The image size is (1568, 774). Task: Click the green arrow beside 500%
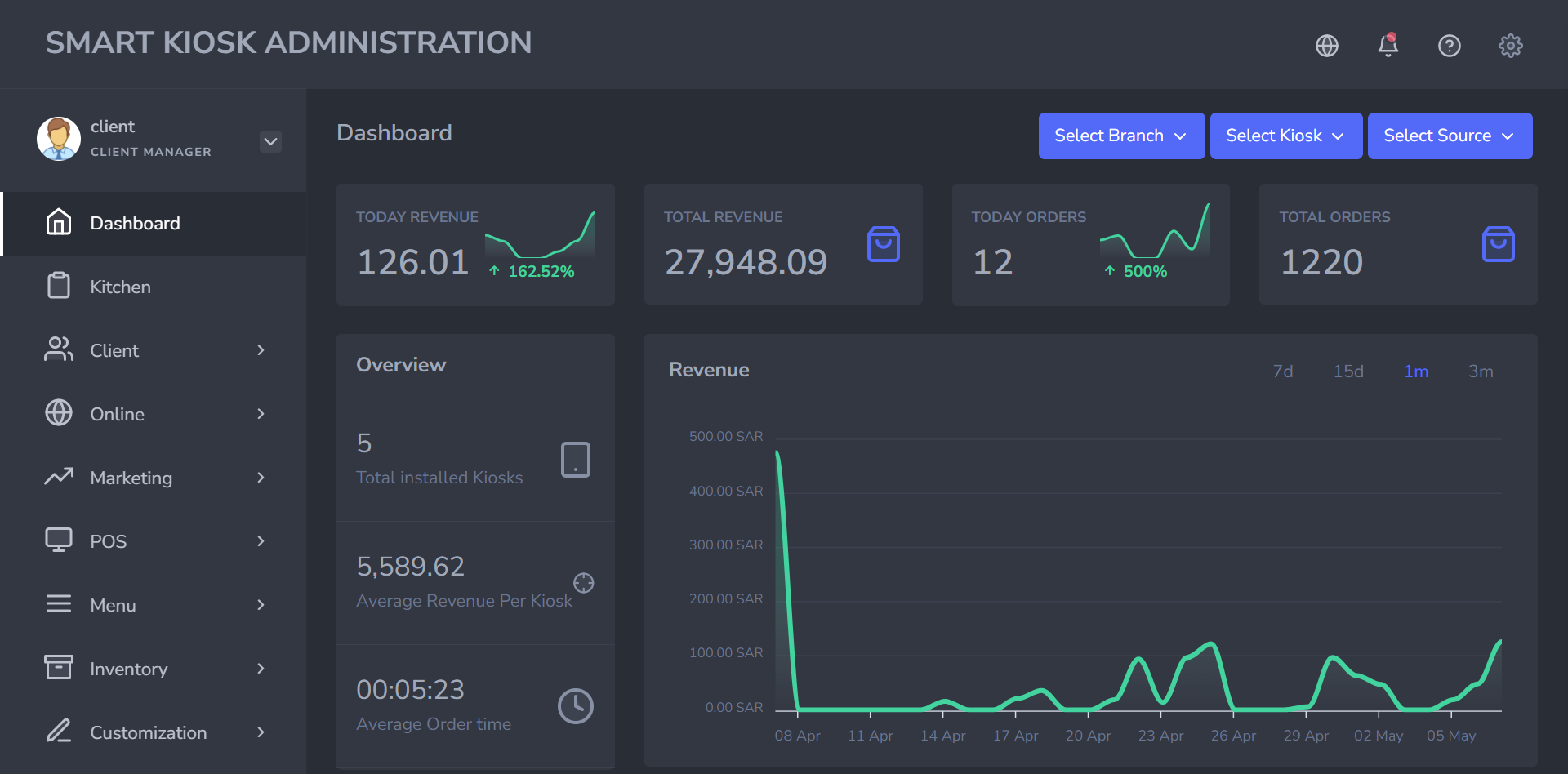(1109, 271)
